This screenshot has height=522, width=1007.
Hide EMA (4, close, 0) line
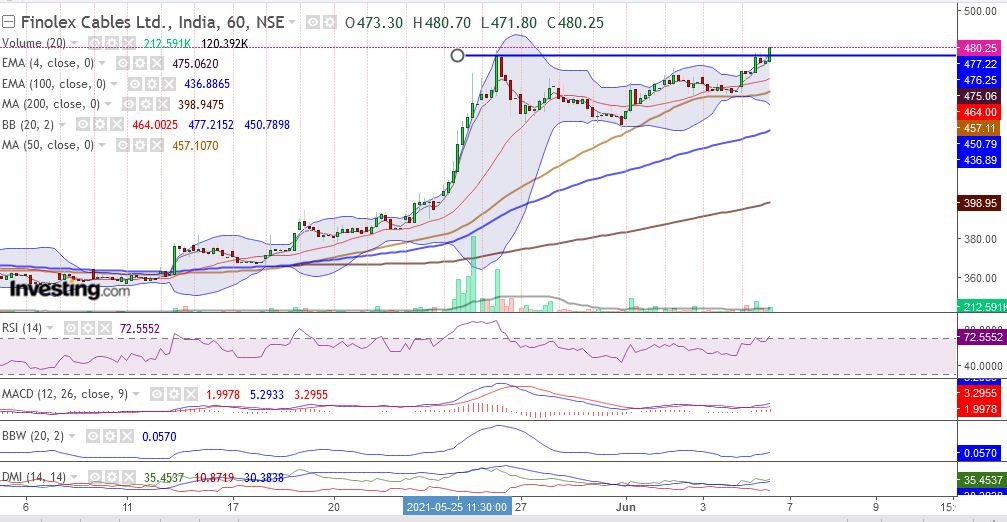pos(121,64)
